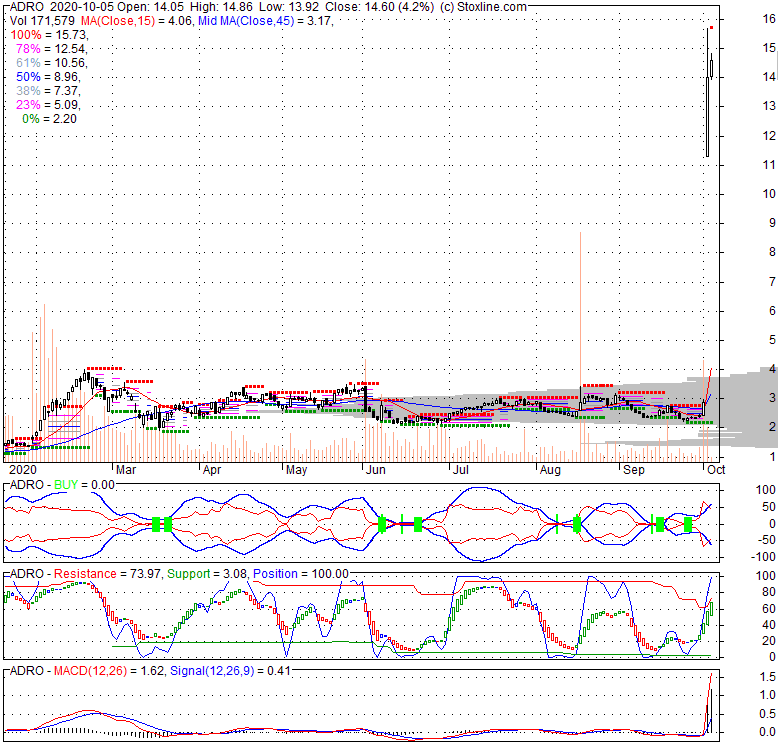Click the Mid MA(Close,45) = 3.17 legend
The image size is (780, 745).
(x=266, y=21)
